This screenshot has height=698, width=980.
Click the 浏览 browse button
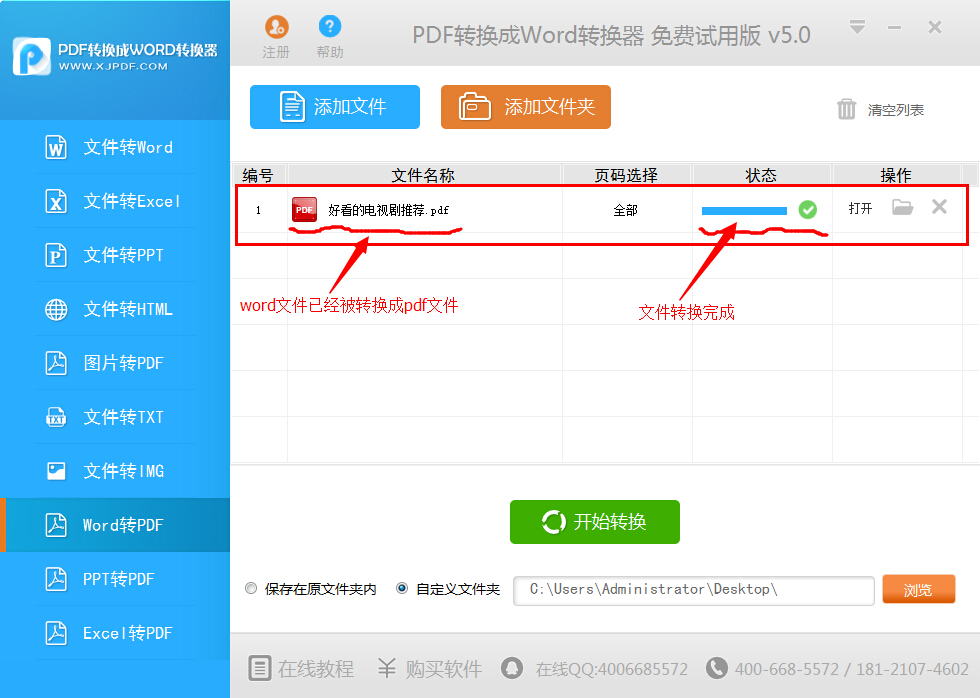(917, 590)
